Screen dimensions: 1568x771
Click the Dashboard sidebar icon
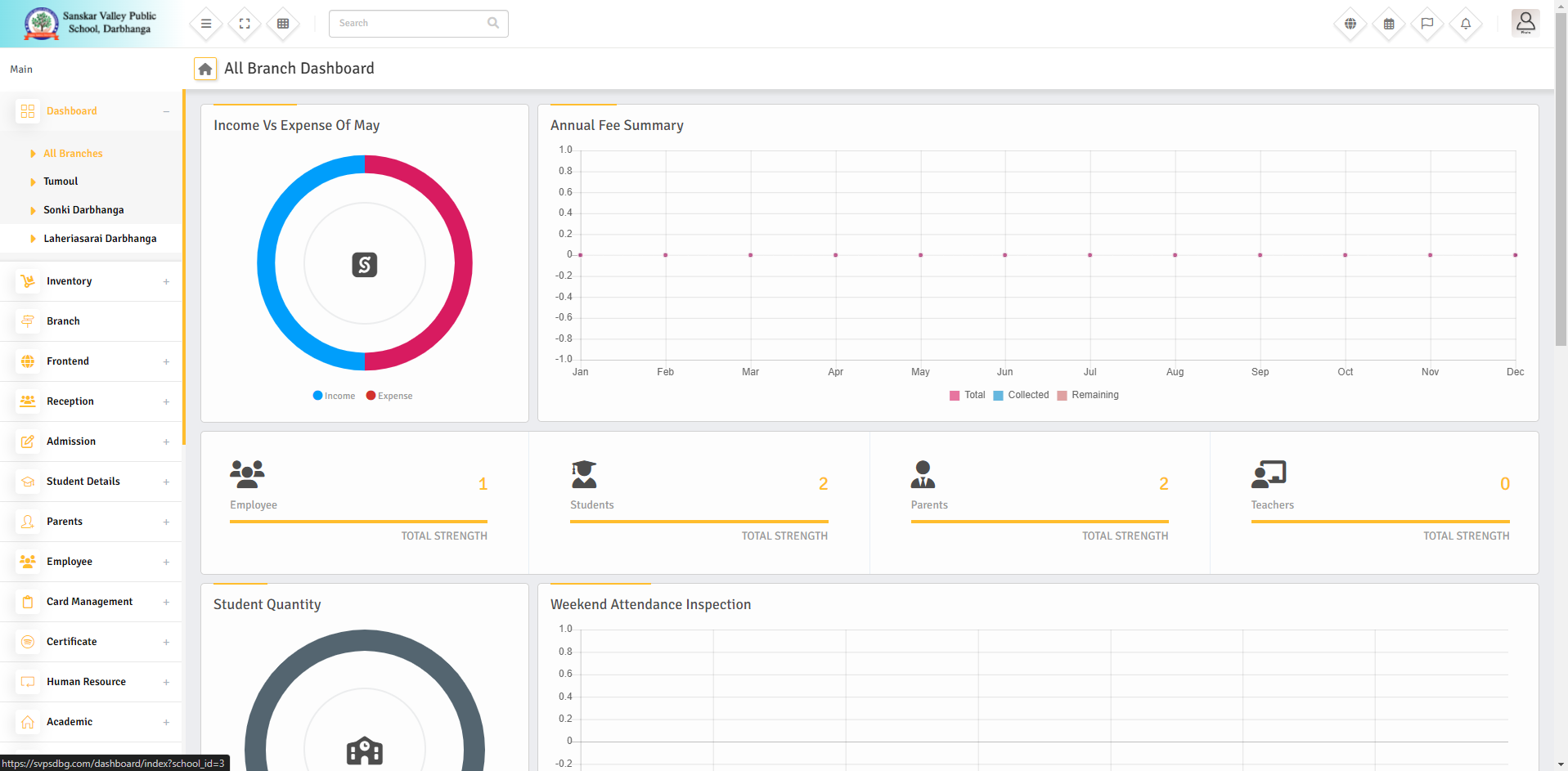[28, 111]
